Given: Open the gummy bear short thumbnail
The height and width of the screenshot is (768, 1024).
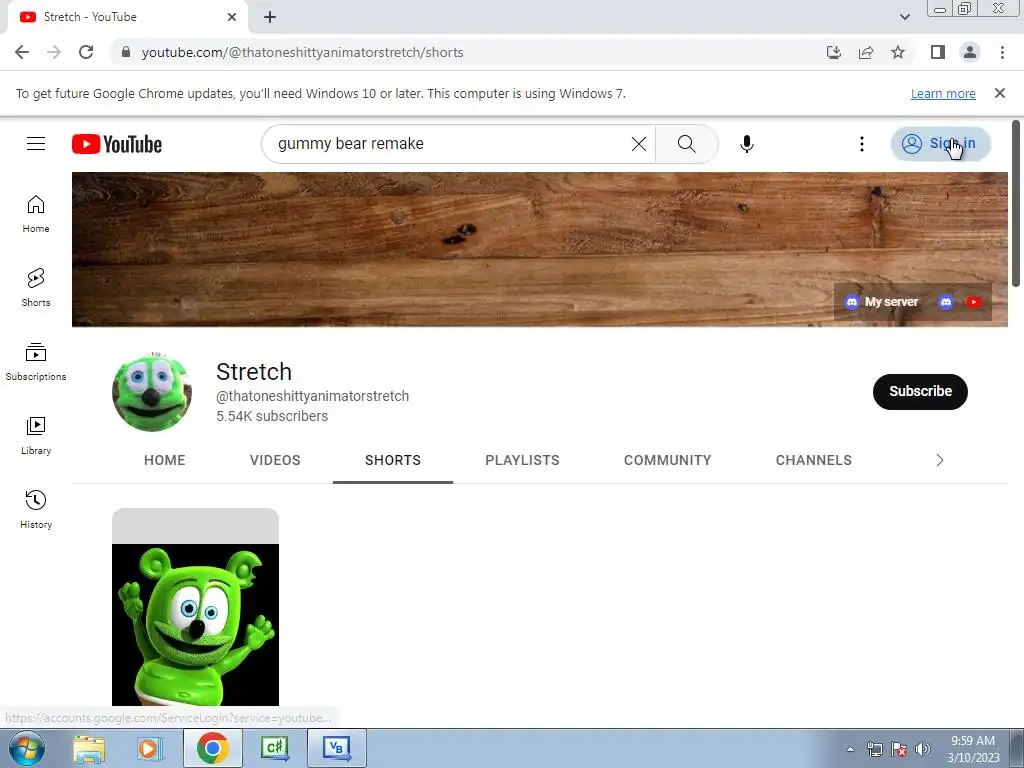Looking at the screenshot, I should pyautogui.click(x=195, y=607).
